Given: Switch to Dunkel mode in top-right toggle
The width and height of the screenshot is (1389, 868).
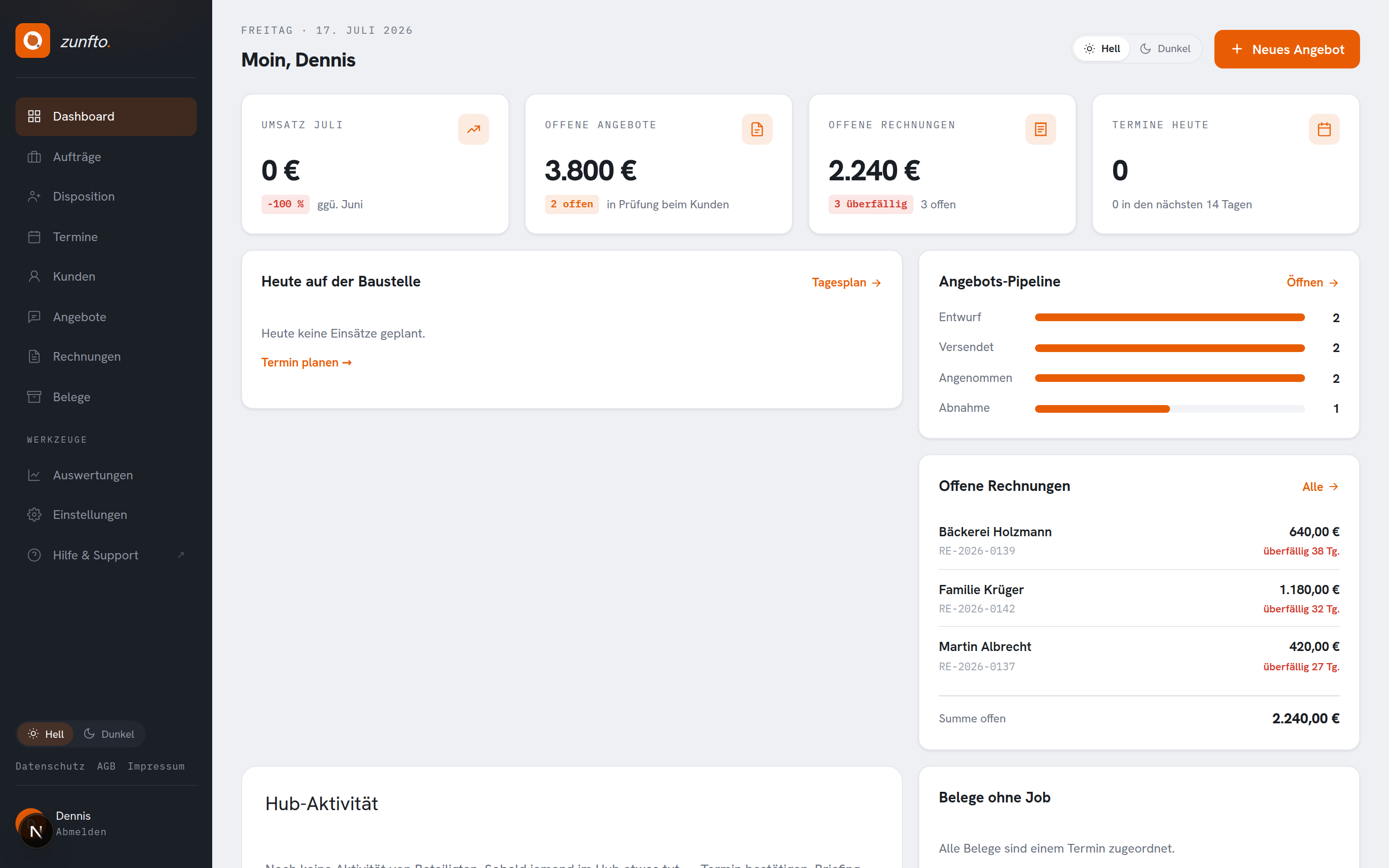Looking at the screenshot, I should tap(1165, 49).
